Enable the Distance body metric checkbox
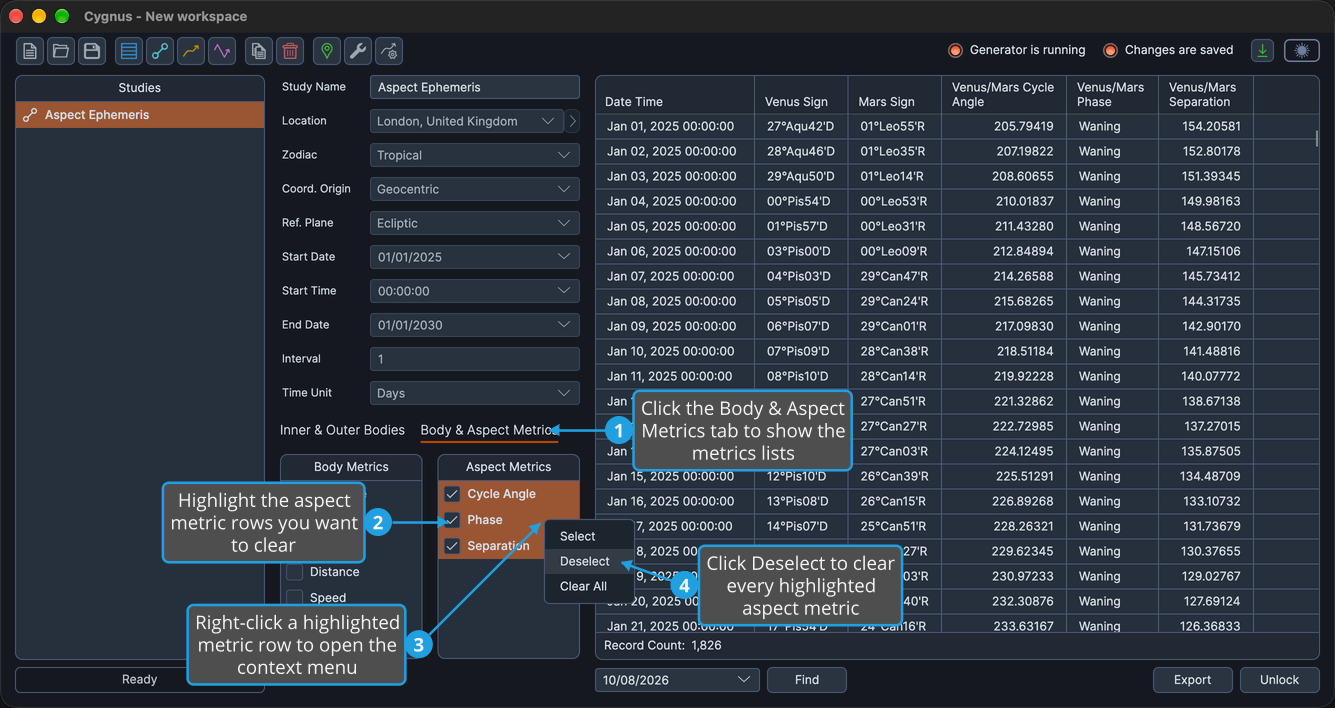The image size is (1335, 708). point(295,572)
